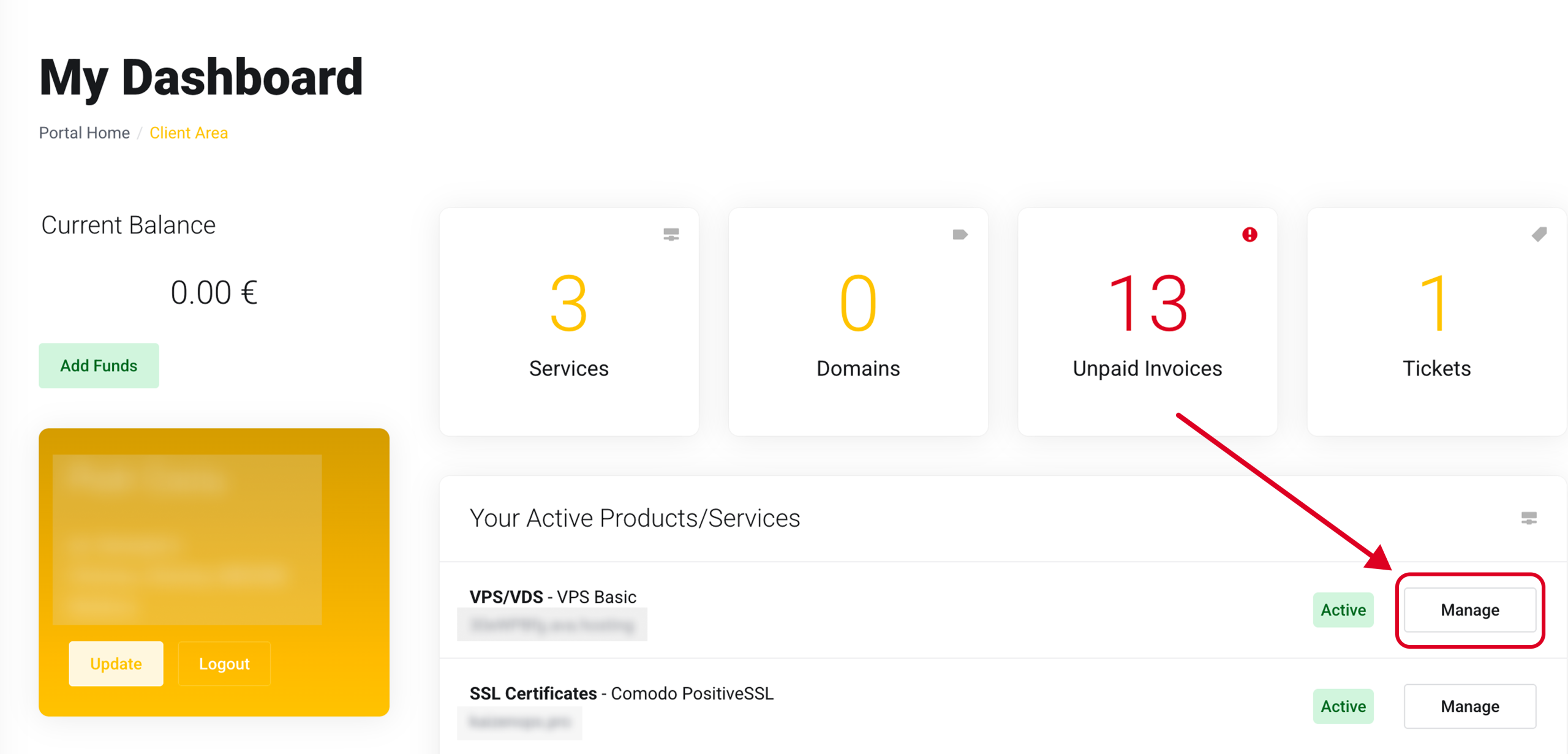Open the Tickets card

(x=1436, y=322)
